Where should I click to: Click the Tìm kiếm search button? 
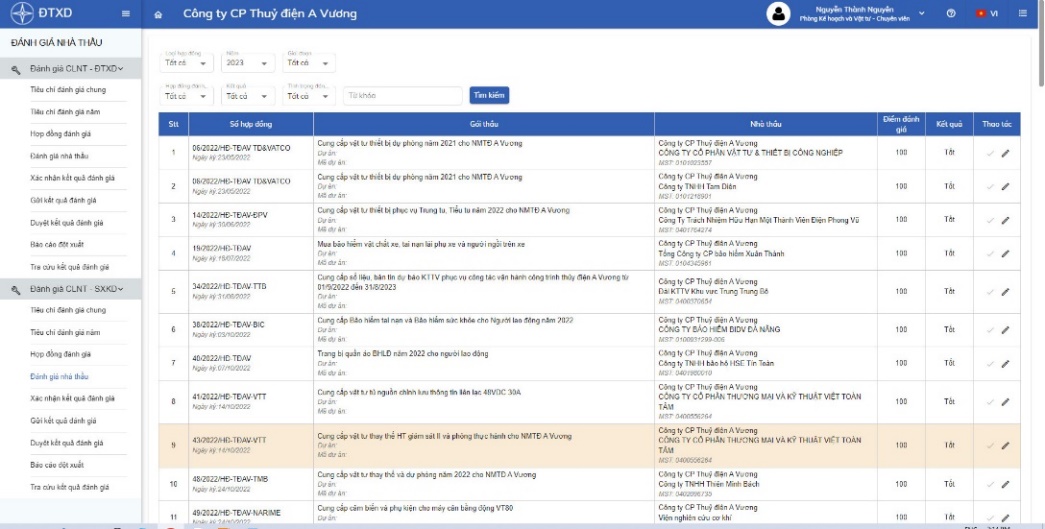pos(489,95)
